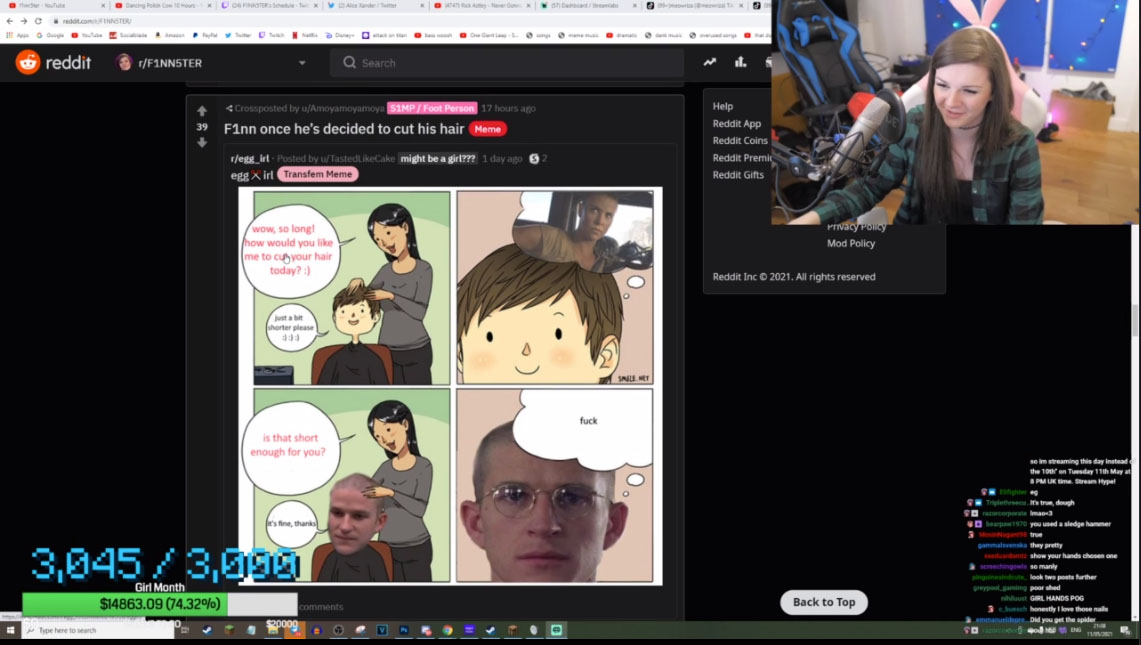
Task: Upvote the F1nn hair cut post
Action: (x=202, y=111)
